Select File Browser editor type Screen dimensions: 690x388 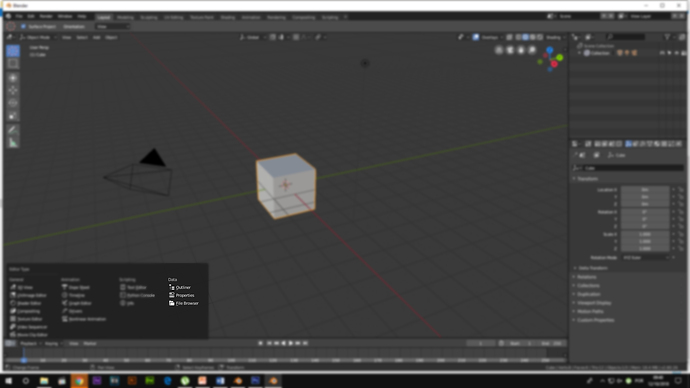(x=184, y=303)
